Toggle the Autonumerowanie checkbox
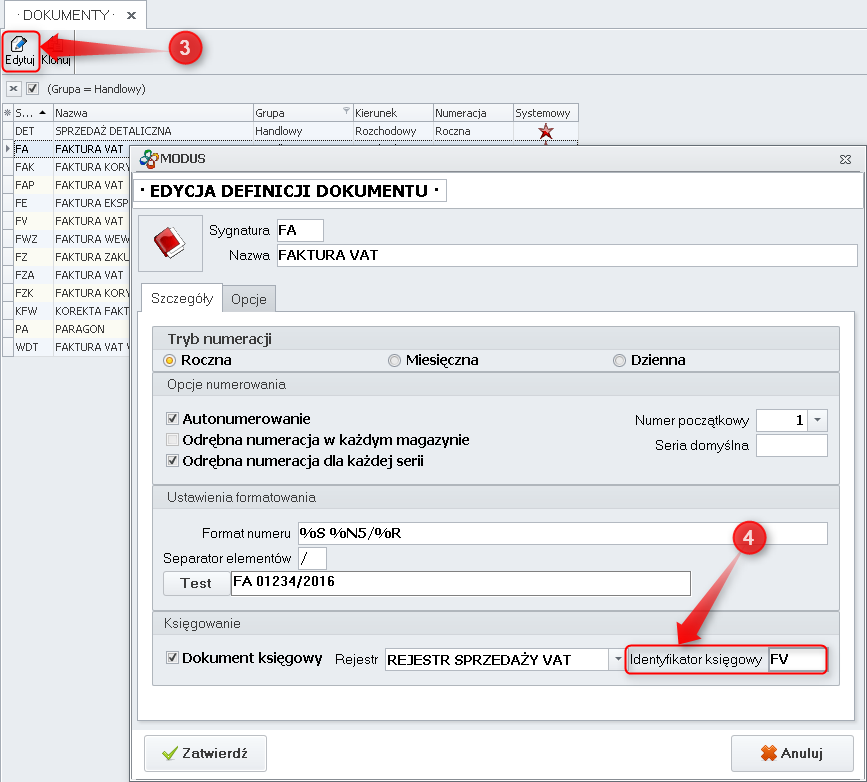 point(172,419)
